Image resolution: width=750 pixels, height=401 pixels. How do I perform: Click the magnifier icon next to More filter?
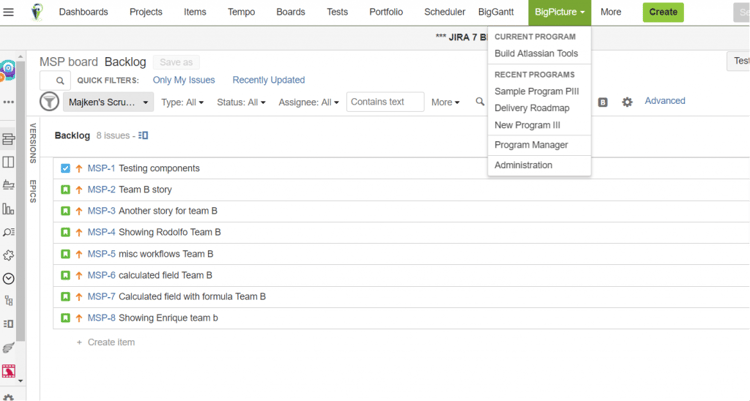(x=480, y=101)
